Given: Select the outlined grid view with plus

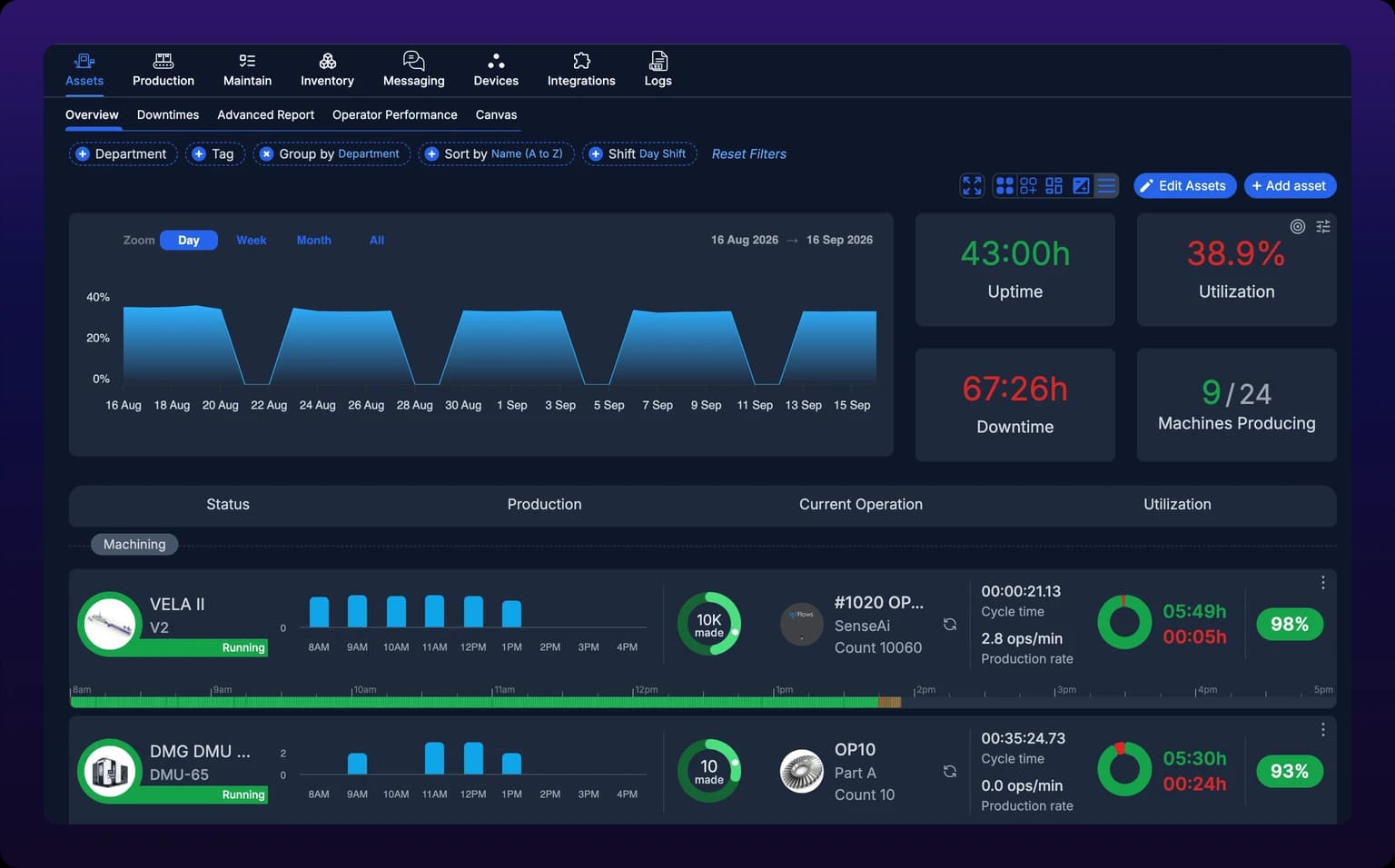Looking at the screenshot, I should coord(1028,185).
